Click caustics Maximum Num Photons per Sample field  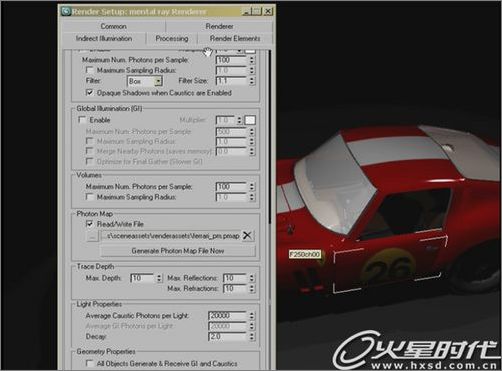pos(231,60)
